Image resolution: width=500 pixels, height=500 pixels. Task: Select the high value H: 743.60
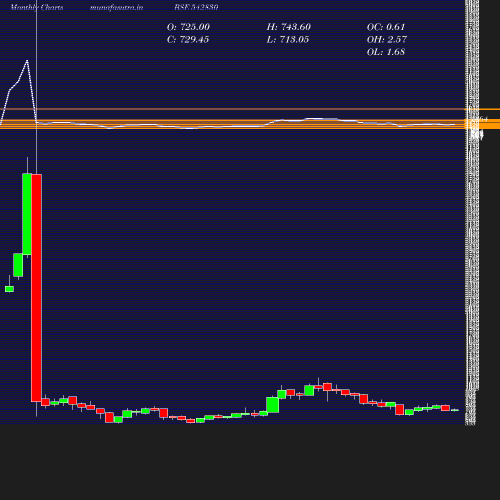(x=289, y=27)
